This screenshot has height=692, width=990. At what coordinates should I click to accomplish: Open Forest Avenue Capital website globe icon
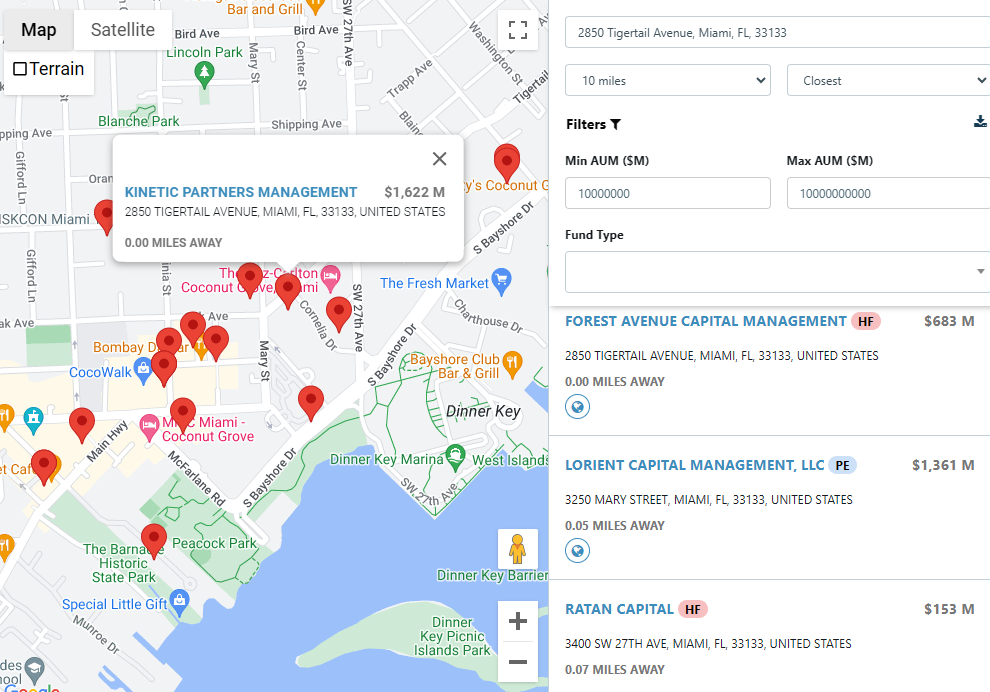[577, 407]
